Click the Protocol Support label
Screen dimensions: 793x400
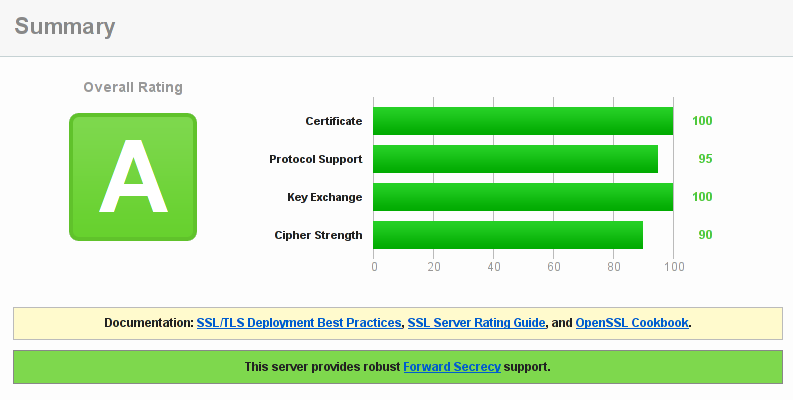click(316, 159)
